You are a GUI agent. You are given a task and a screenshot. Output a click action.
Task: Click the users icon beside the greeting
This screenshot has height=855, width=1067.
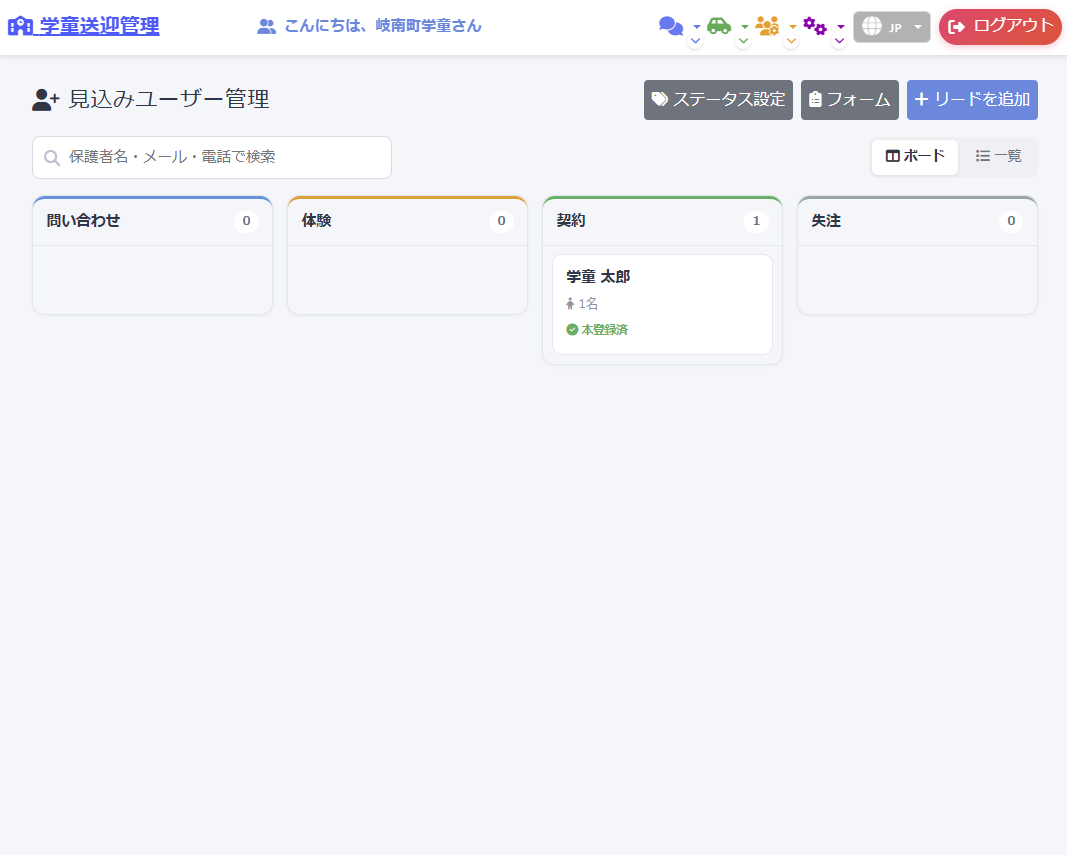(x=266, y=27)
